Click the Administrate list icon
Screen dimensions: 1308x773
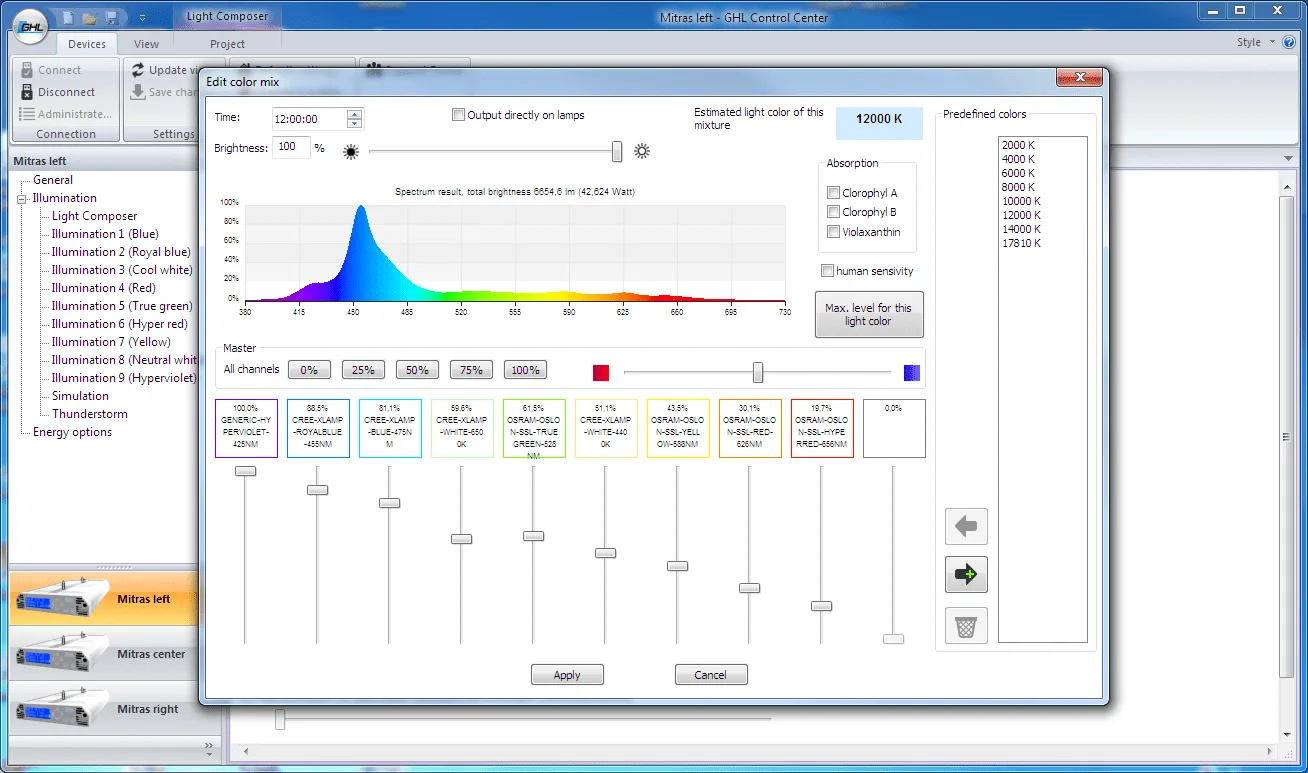pyautogui.click(x=27, y=114)
